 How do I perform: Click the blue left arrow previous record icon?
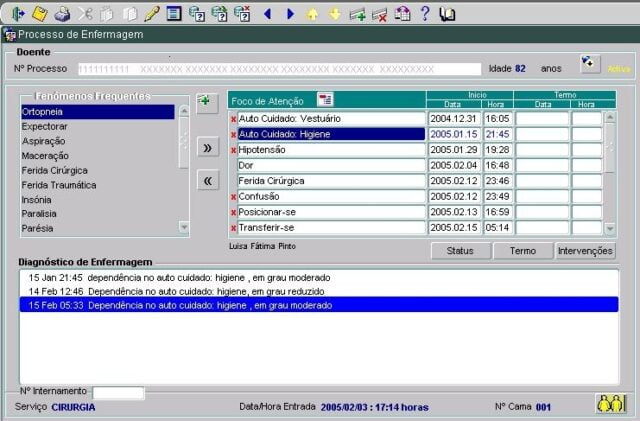tap(267, 13)
